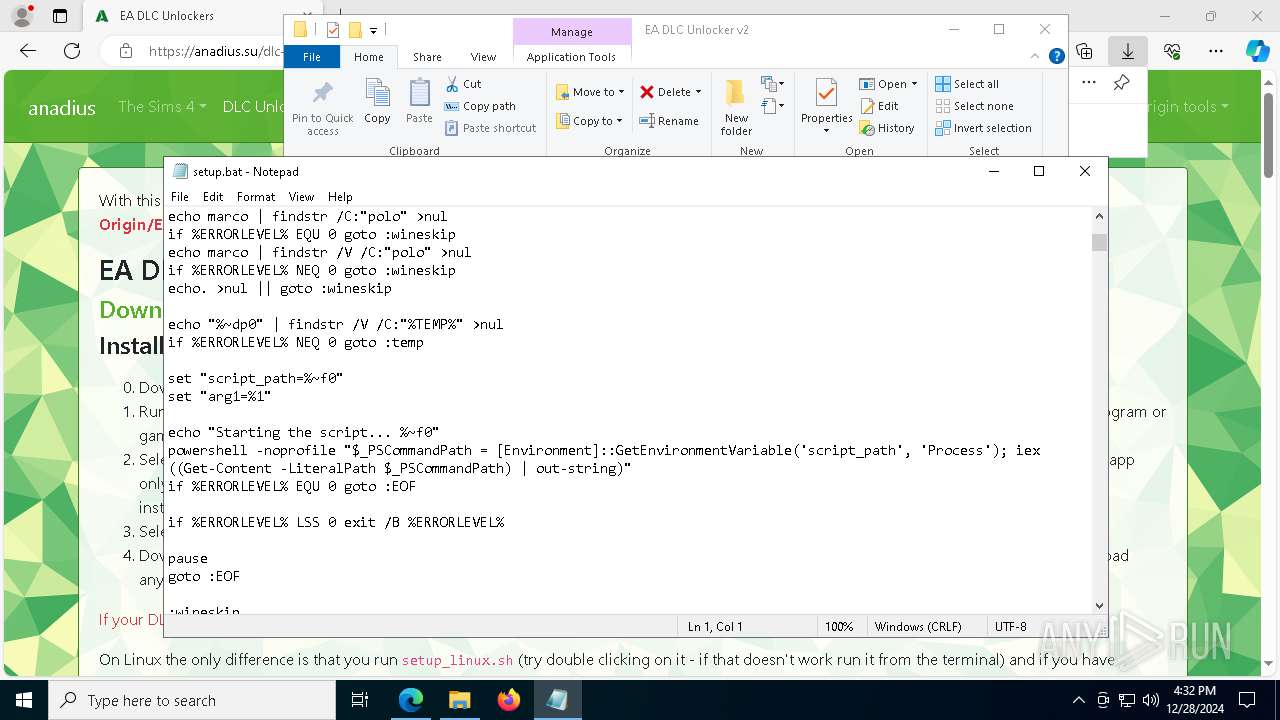
Task: Open Edge Browser essentials heart icon
Action: click(1172, 51)
